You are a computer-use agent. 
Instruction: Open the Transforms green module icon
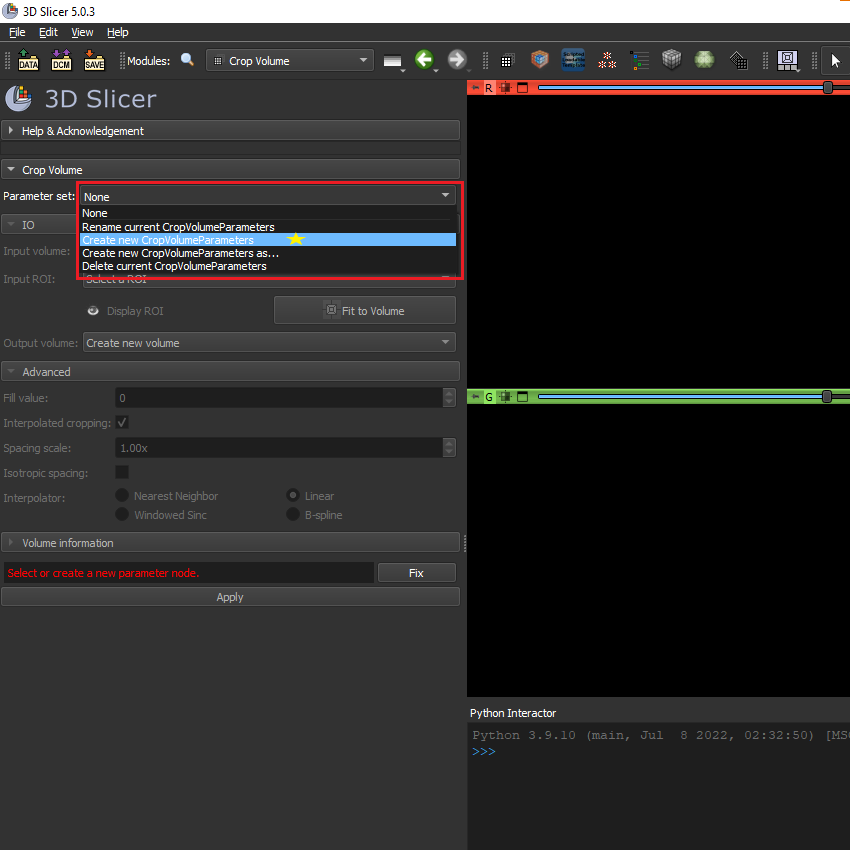[x=704, y=60]
